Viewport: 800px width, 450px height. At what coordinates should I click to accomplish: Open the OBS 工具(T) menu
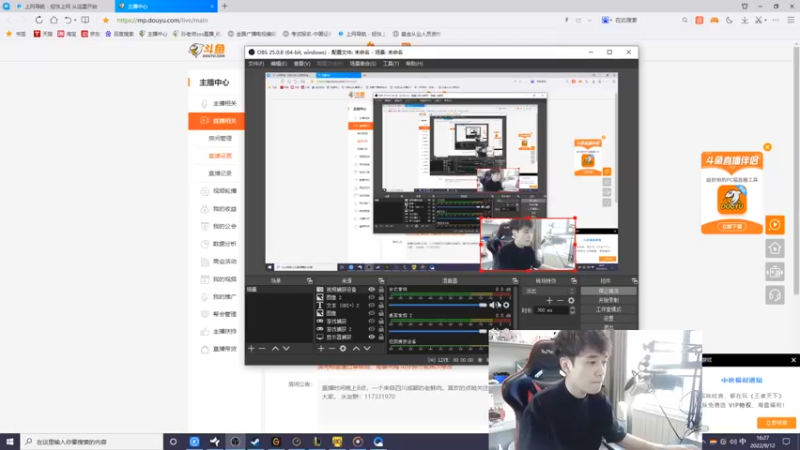pos(391,64)
